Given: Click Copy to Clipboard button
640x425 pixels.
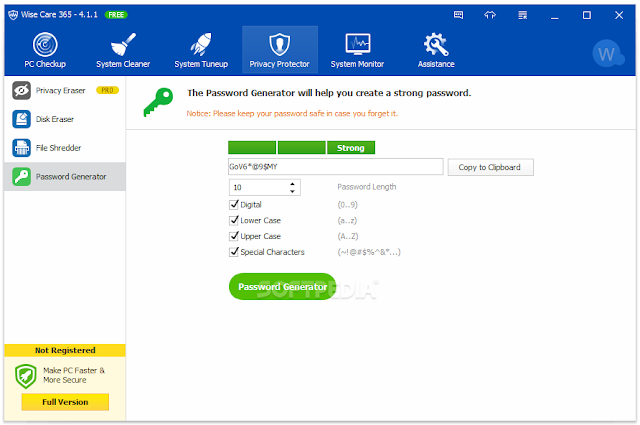Looking at the screenshot, I should 490,167.
